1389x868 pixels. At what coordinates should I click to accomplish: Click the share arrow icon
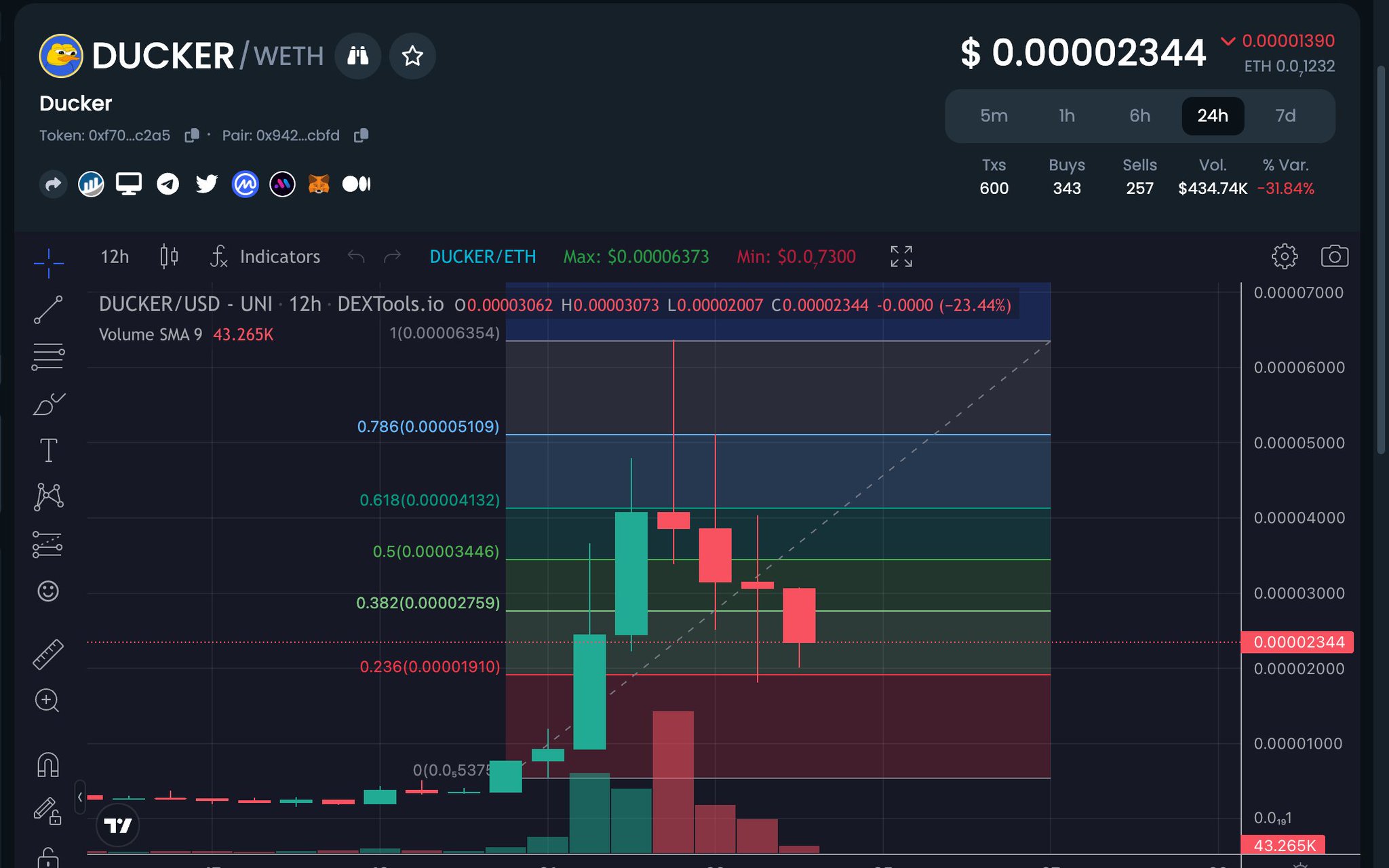pyautogui.click(x=53, y=184)
